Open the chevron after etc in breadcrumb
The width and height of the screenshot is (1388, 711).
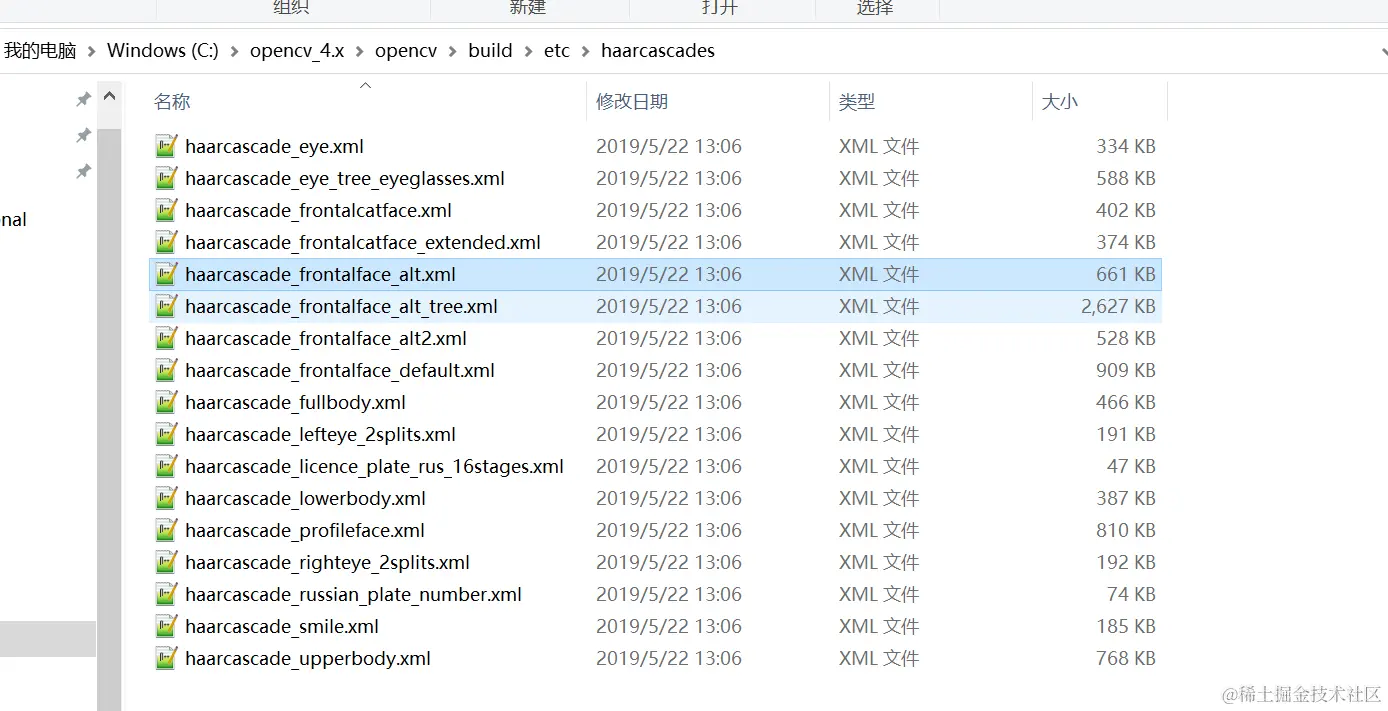click(x=585, y=51)
